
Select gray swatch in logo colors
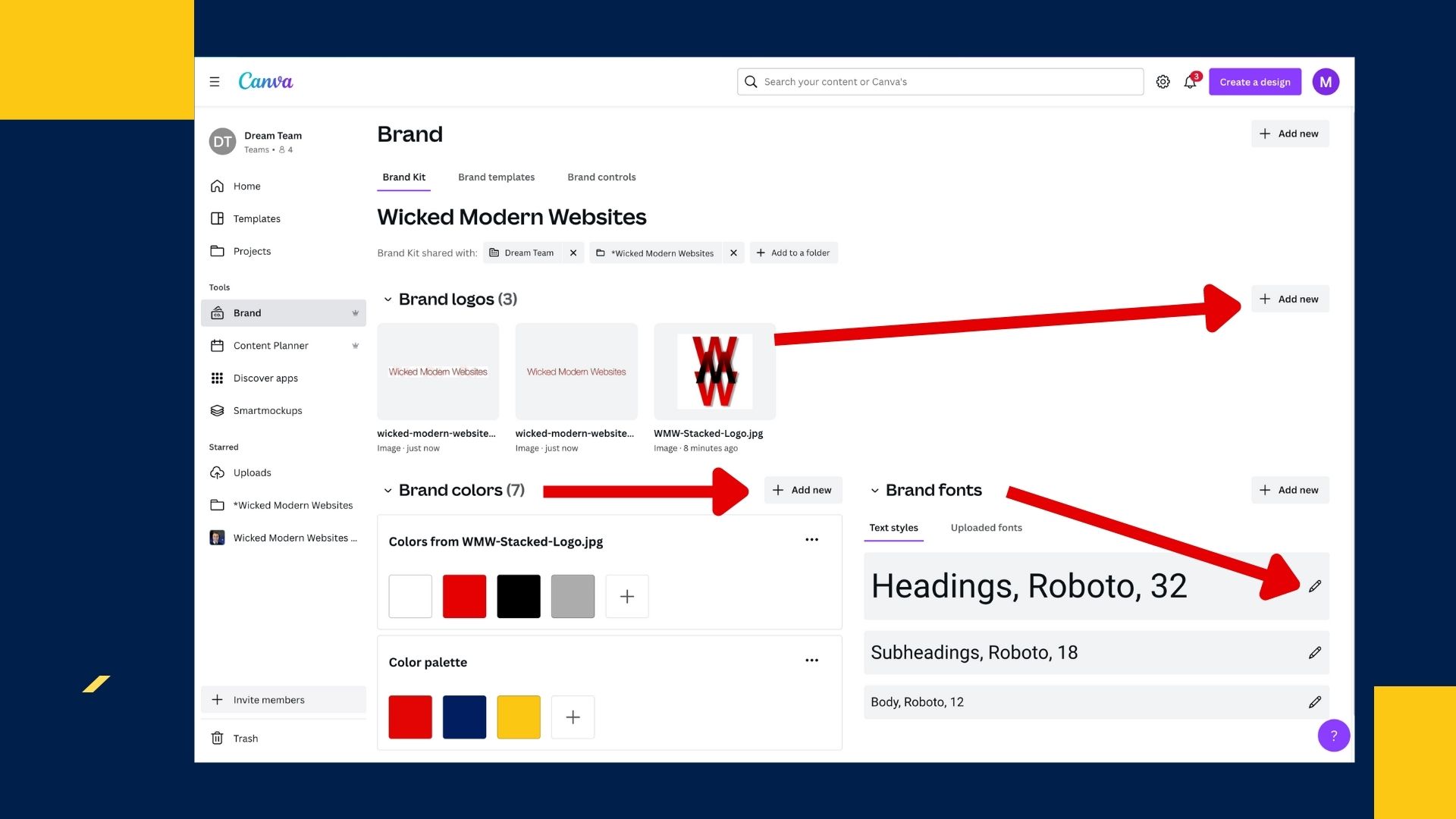573,596
